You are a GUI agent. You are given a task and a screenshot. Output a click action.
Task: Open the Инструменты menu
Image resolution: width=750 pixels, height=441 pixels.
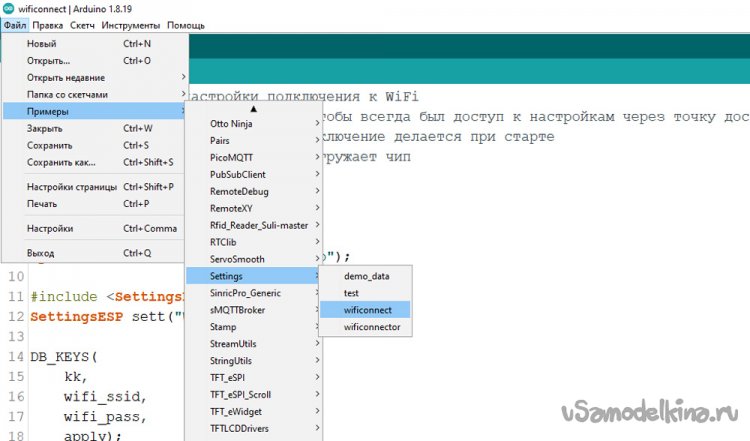point(131,25)
